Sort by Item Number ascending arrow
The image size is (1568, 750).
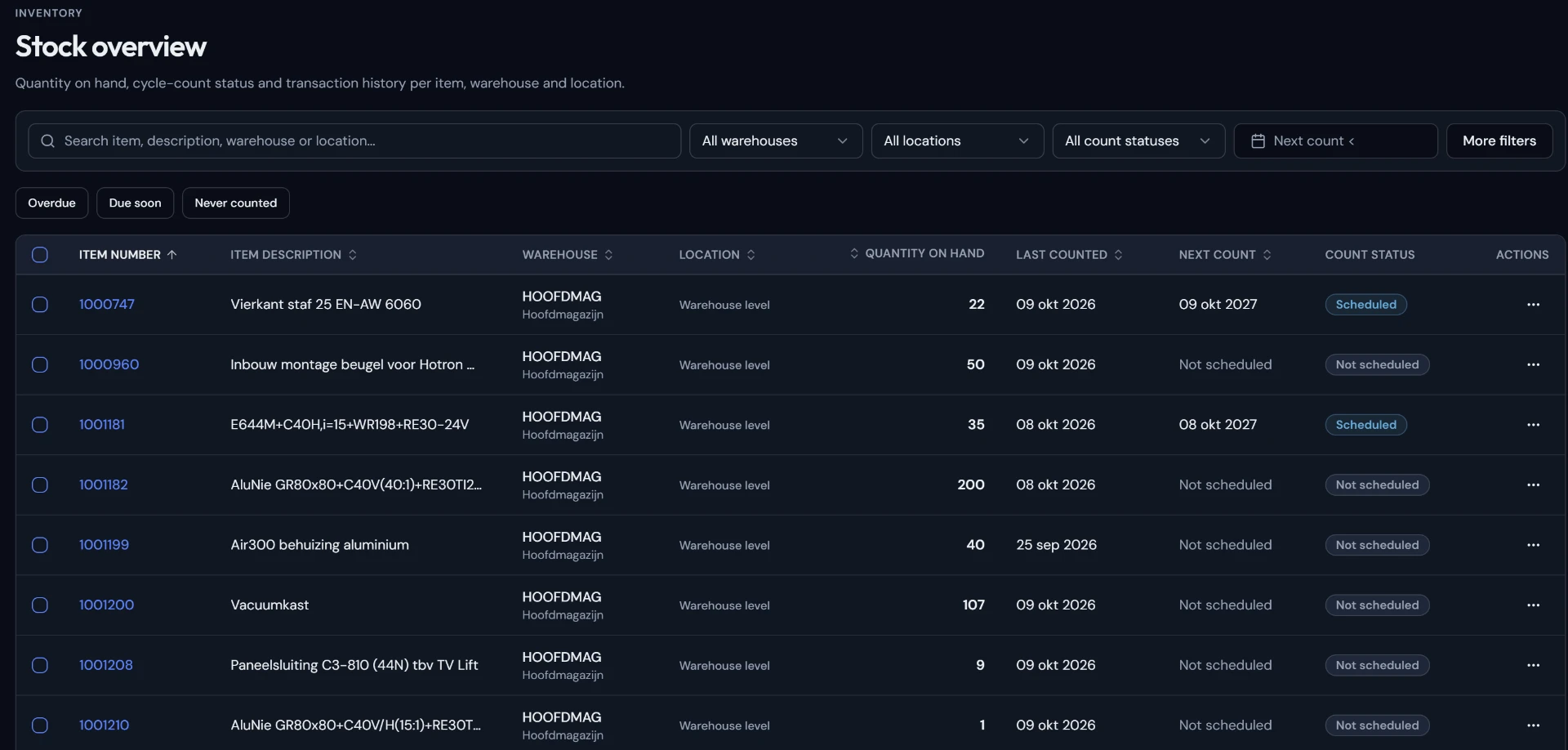[x=171, y=255]
